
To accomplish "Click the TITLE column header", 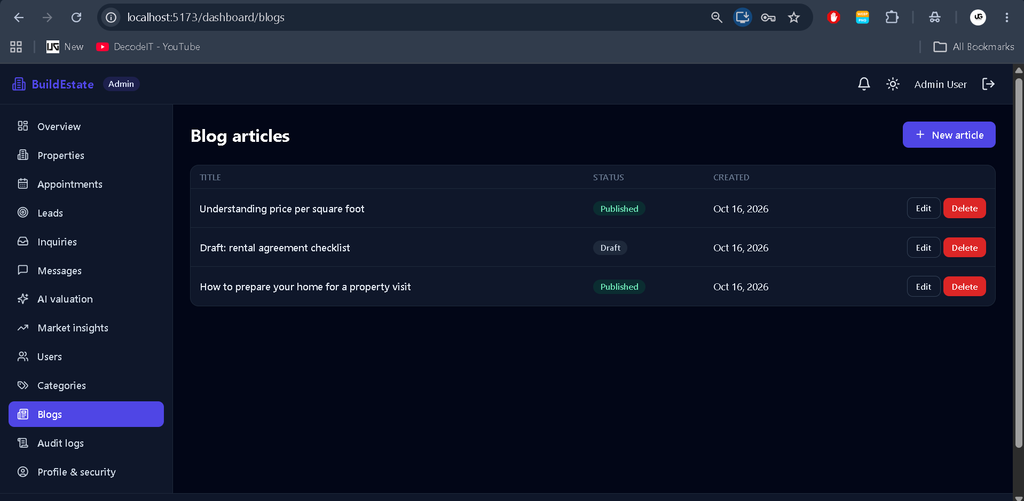I will click(210, 177).
